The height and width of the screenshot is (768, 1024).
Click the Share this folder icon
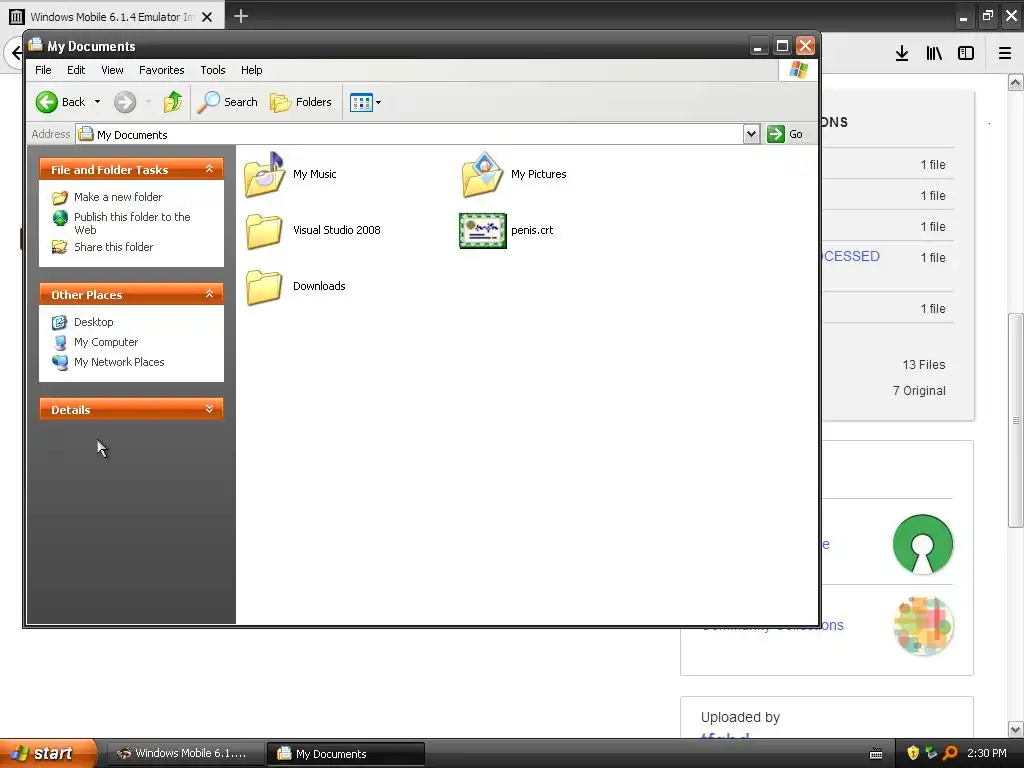tap(60, 247)
